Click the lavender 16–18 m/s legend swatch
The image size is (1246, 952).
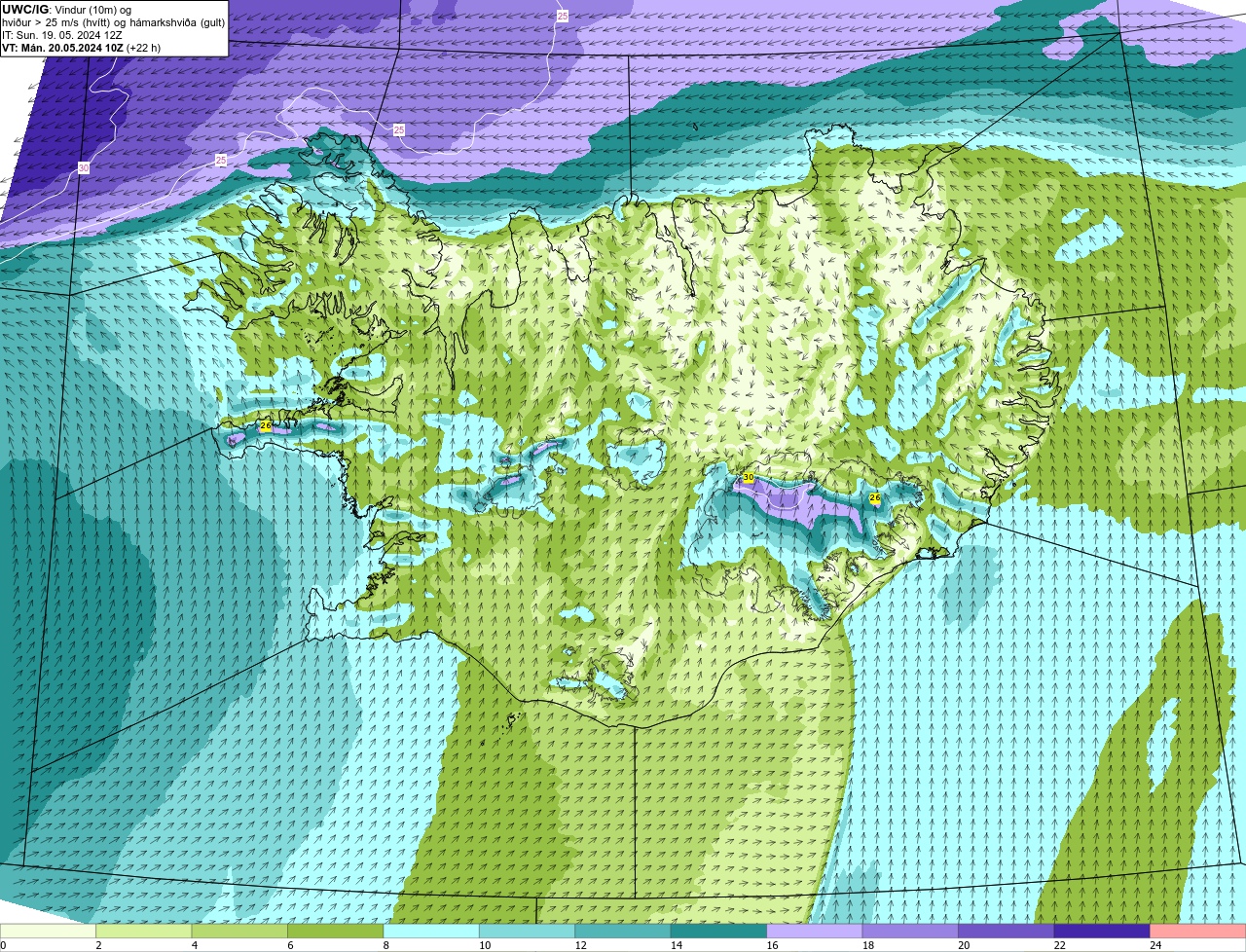click(815, 932)
